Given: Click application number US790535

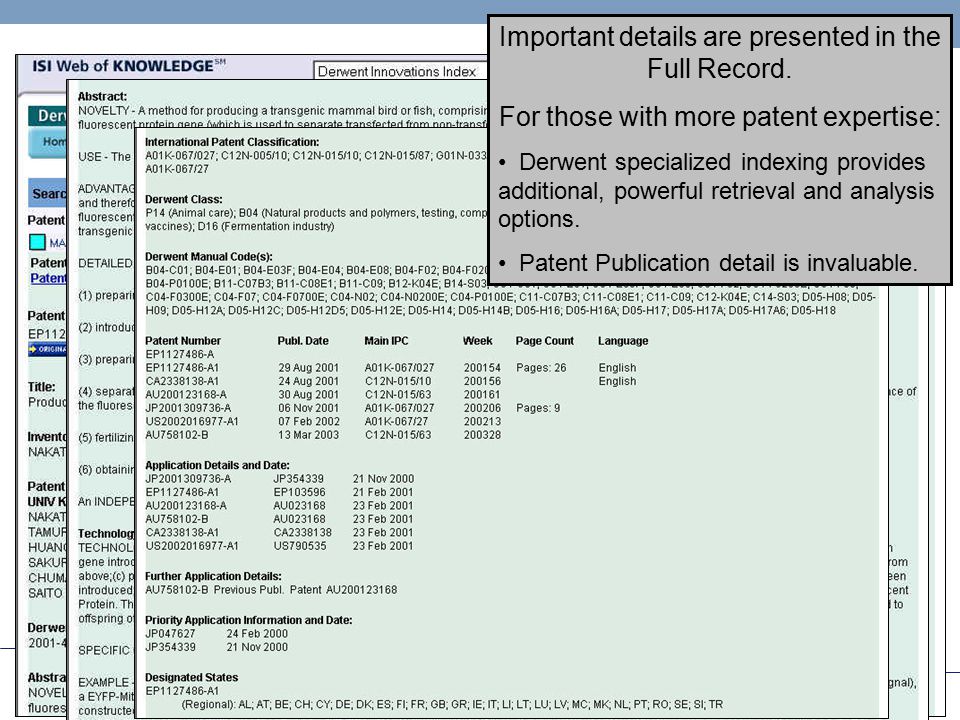Looking at the screenshot, I should tap(300, 546).
